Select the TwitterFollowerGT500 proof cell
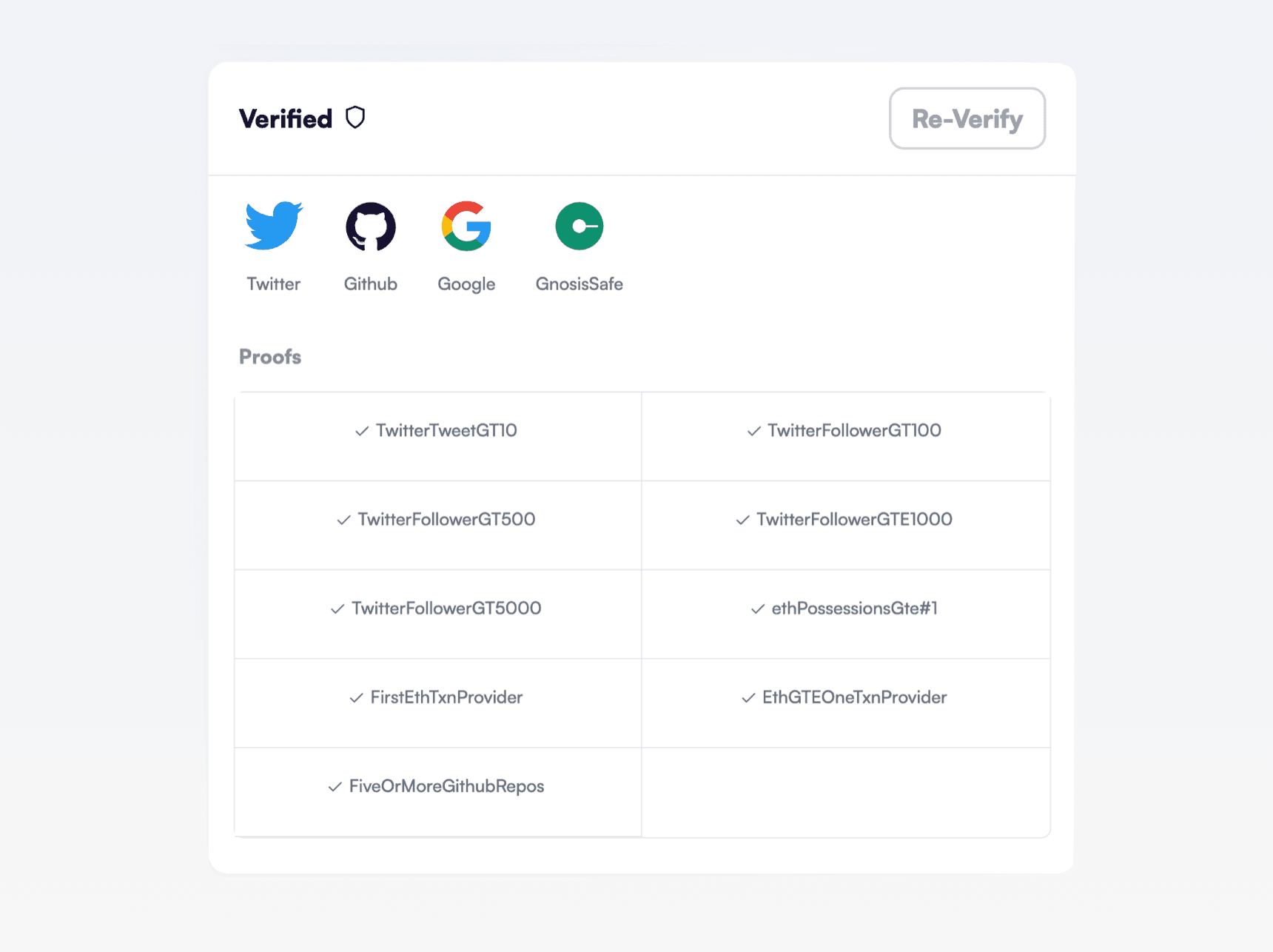The image size is (1273, 952). 437,525
